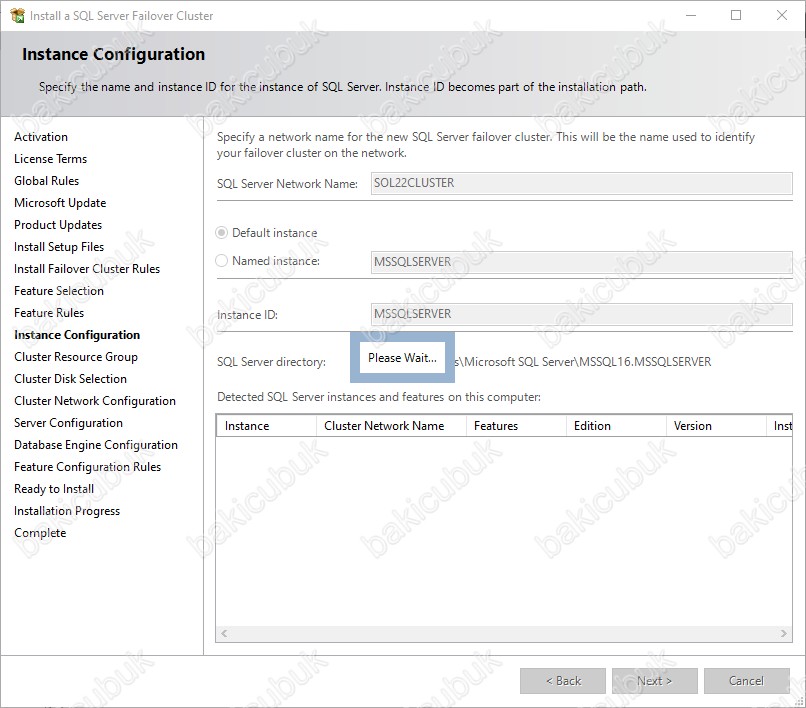Screen dimensions: 806x708
Task: Cancel the SQL Server installation
Action: 746,681
